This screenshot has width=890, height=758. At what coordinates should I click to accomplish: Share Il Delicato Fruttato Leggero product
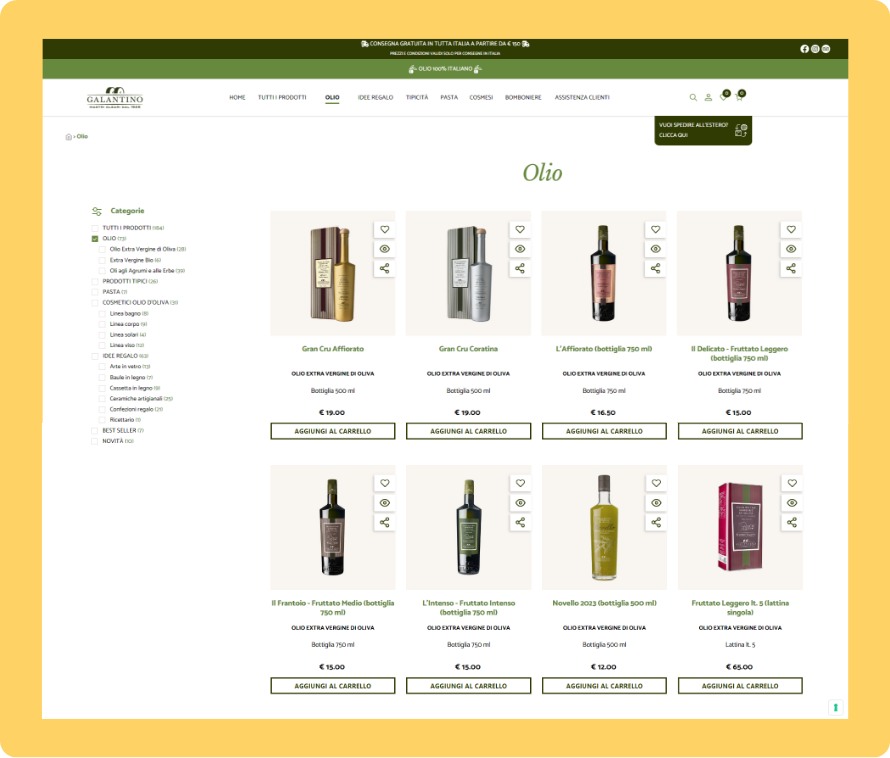click(791, 268)
